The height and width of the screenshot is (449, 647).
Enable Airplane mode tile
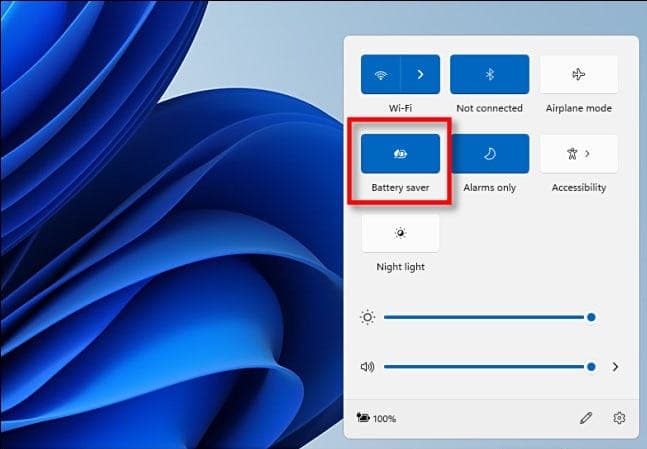tap(579, 74)
